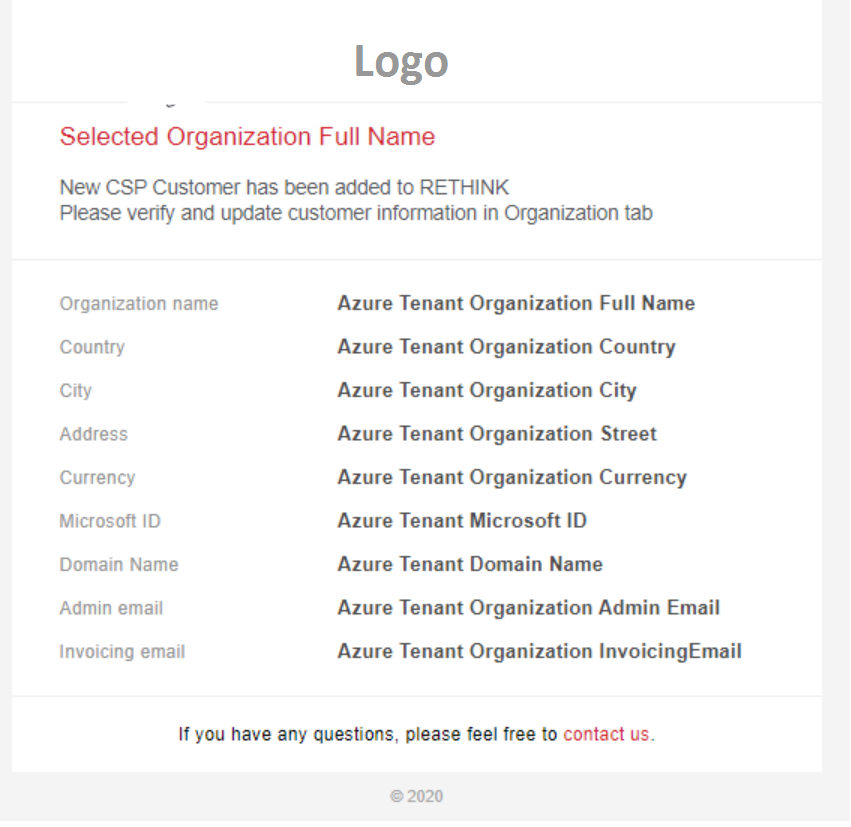The image size is (851, 827).
Task: Click the 'Domain Name' label
Action: click(x=119, y=564)
